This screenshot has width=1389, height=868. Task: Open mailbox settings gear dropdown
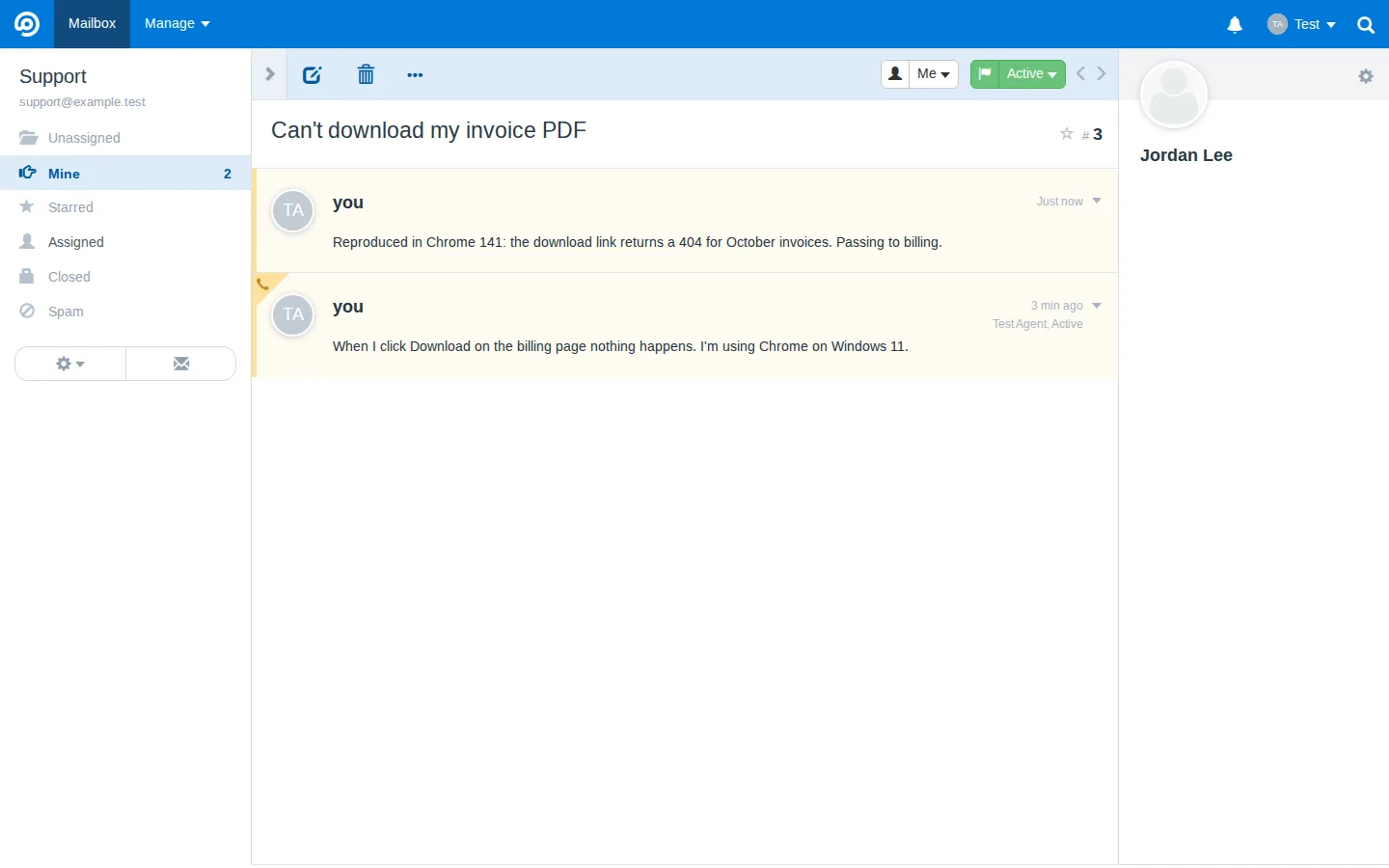click(70, 364)
